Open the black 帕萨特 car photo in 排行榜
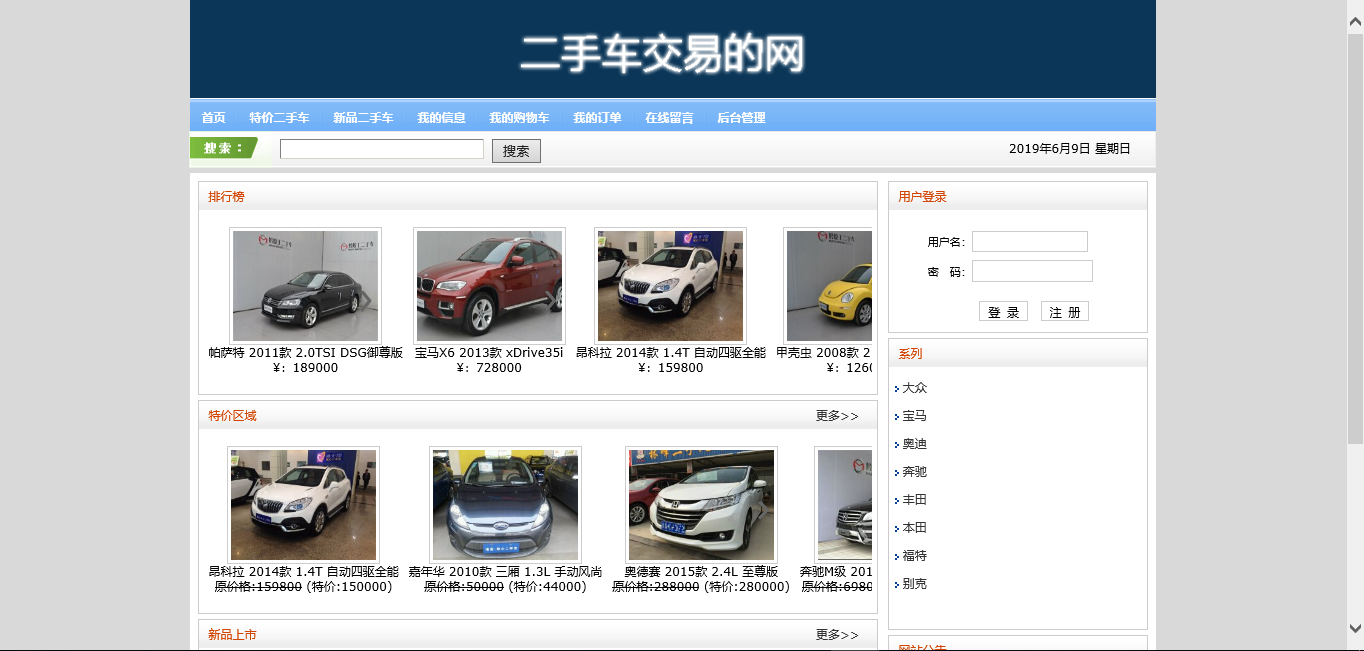1364x651 pixels. pyautogui.click(x=305, y=286)
